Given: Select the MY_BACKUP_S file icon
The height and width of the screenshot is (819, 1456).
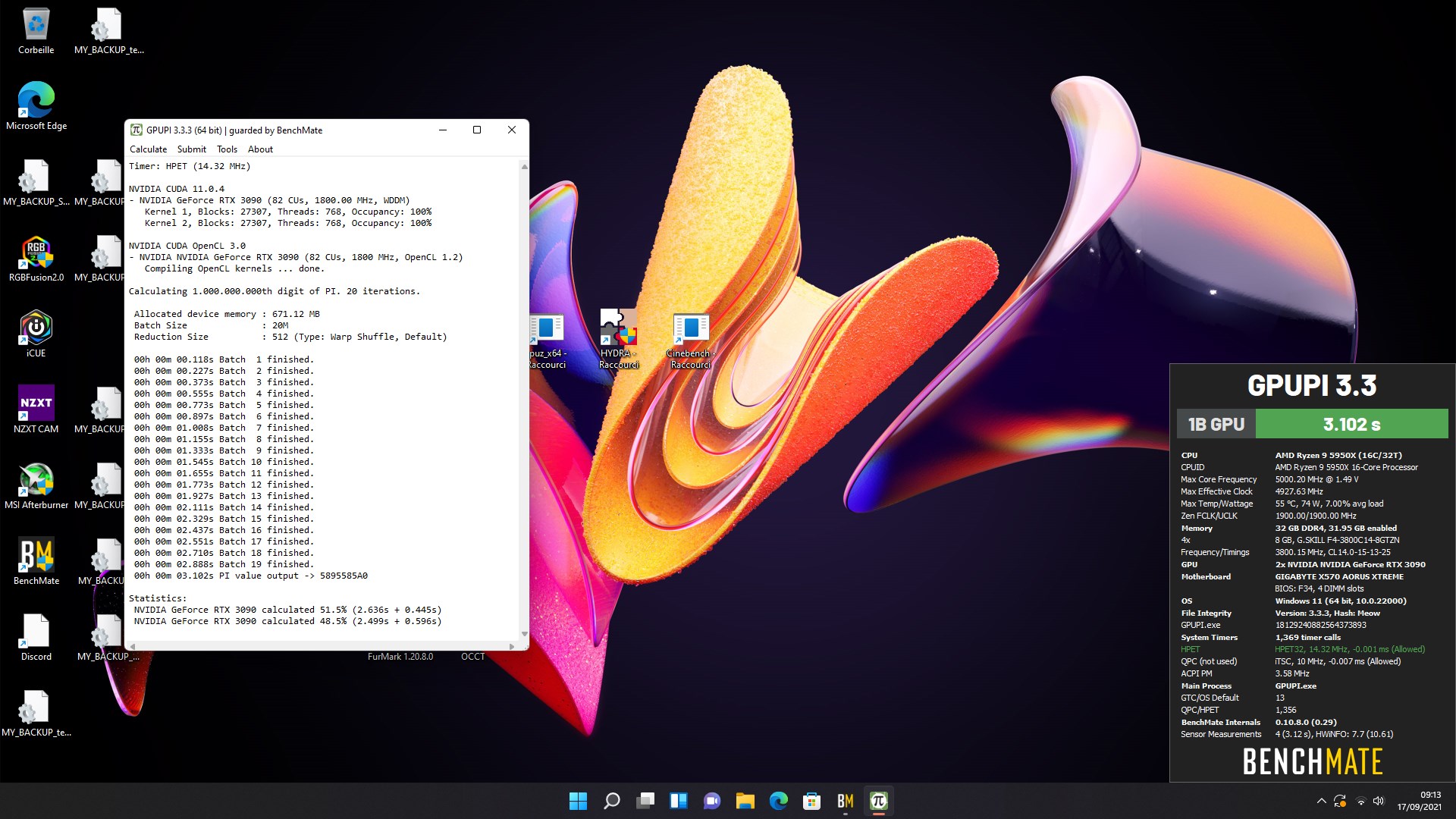Looking at the screenshot, I should click(36, 183).
